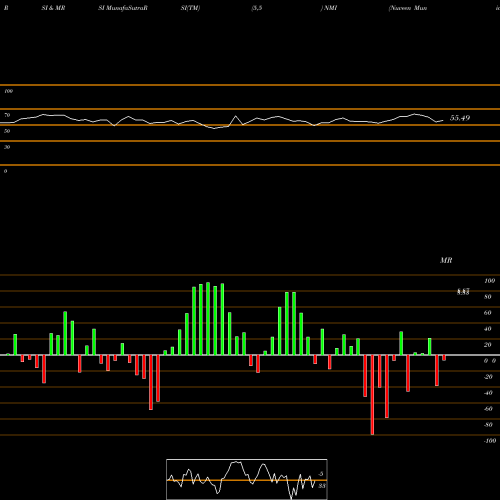The width and height of the screenshot is (500, 500).
Task: Click the 'SI MunafaSutraR' header text
Action: pyautogui.click(x=123, y=8)
